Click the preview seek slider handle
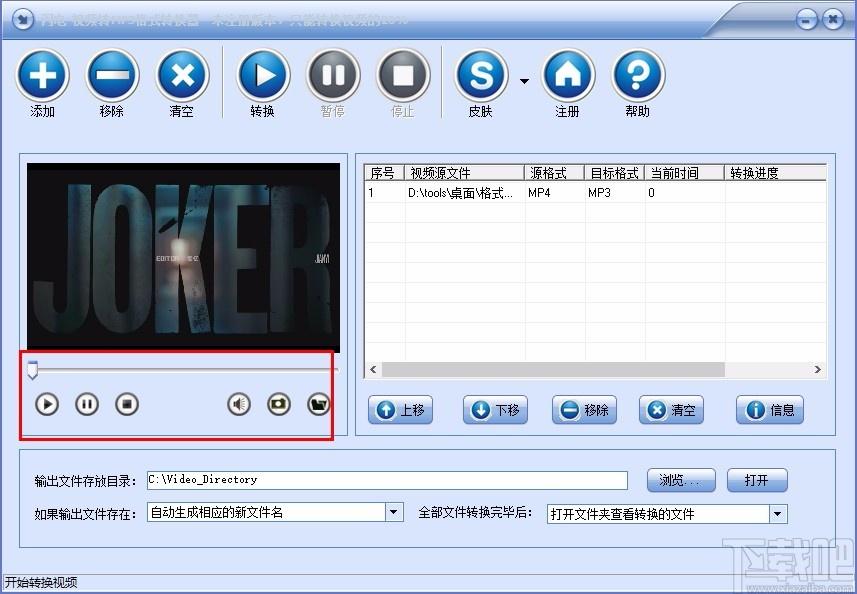Screen dimensions: 857x594 (33, 370)
